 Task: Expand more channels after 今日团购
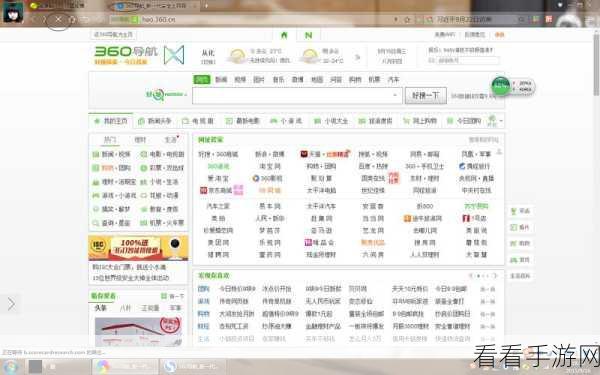coord(501,121)
